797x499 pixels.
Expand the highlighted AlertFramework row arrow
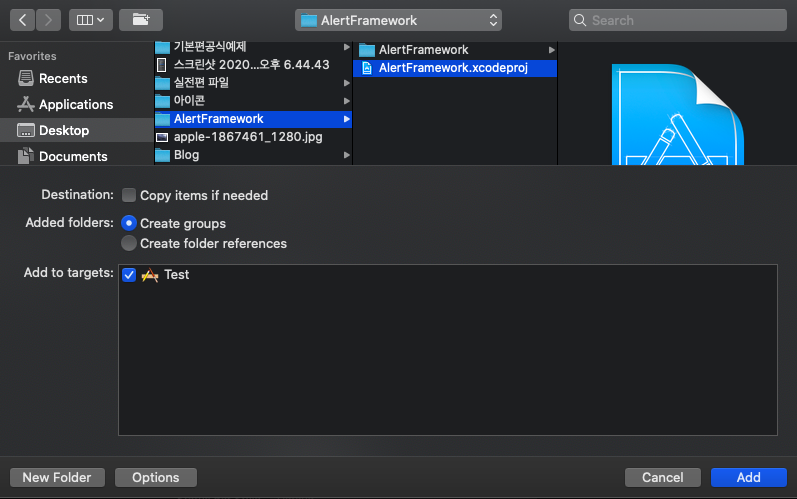[347, 119]
